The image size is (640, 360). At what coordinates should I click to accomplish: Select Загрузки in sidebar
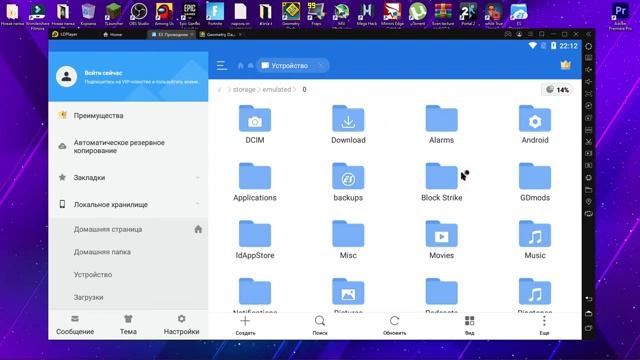128,298
